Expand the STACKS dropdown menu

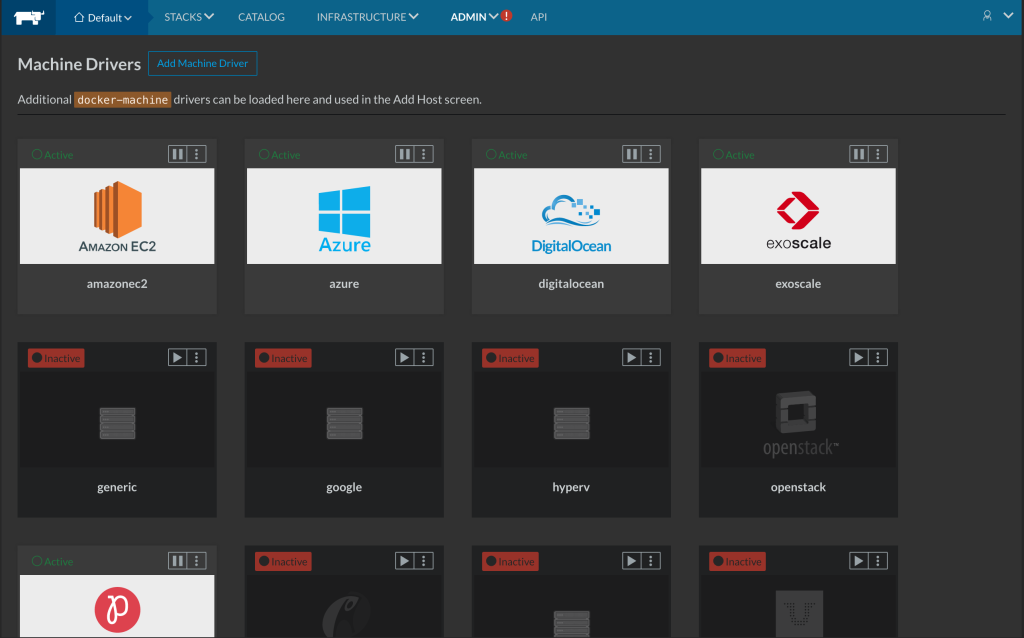pos(189,17)
